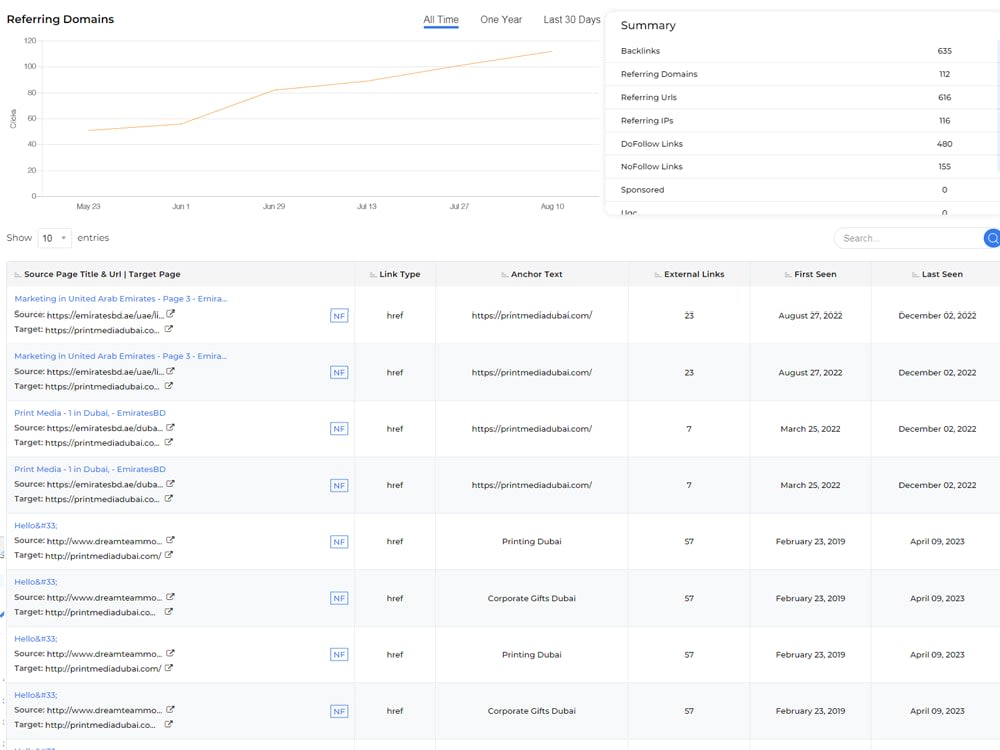Open target link icon in last visible row
The height and width of the screenshot is (750, 1000).
pos(168,724)
